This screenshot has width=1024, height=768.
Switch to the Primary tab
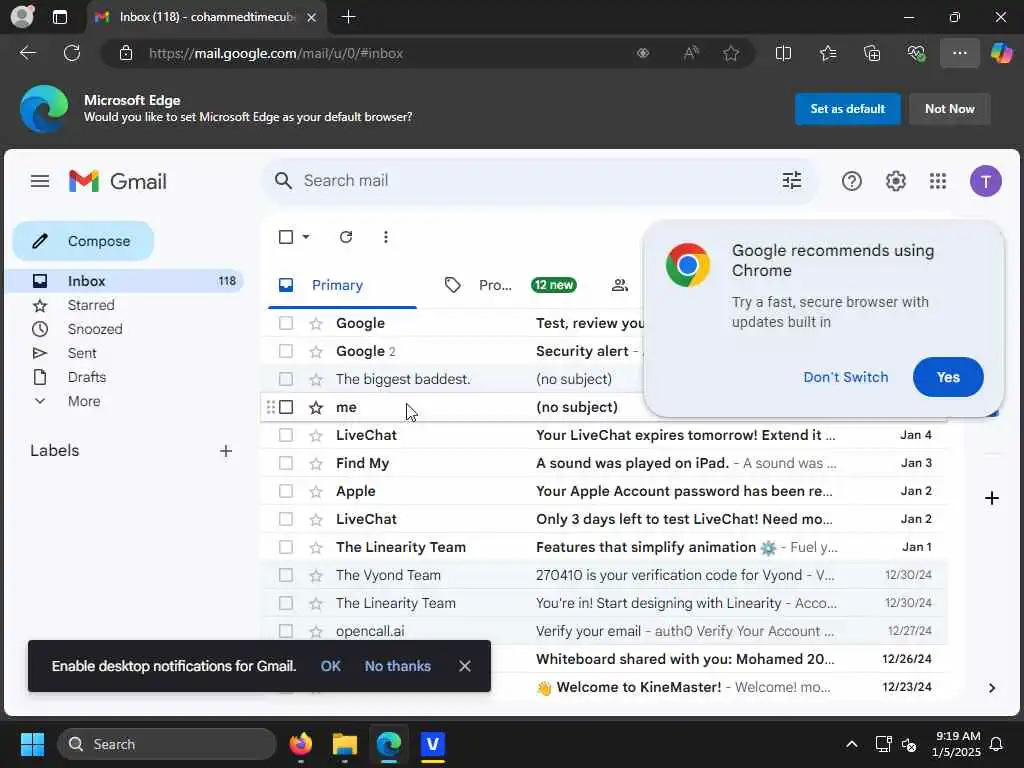pos(342,285)
